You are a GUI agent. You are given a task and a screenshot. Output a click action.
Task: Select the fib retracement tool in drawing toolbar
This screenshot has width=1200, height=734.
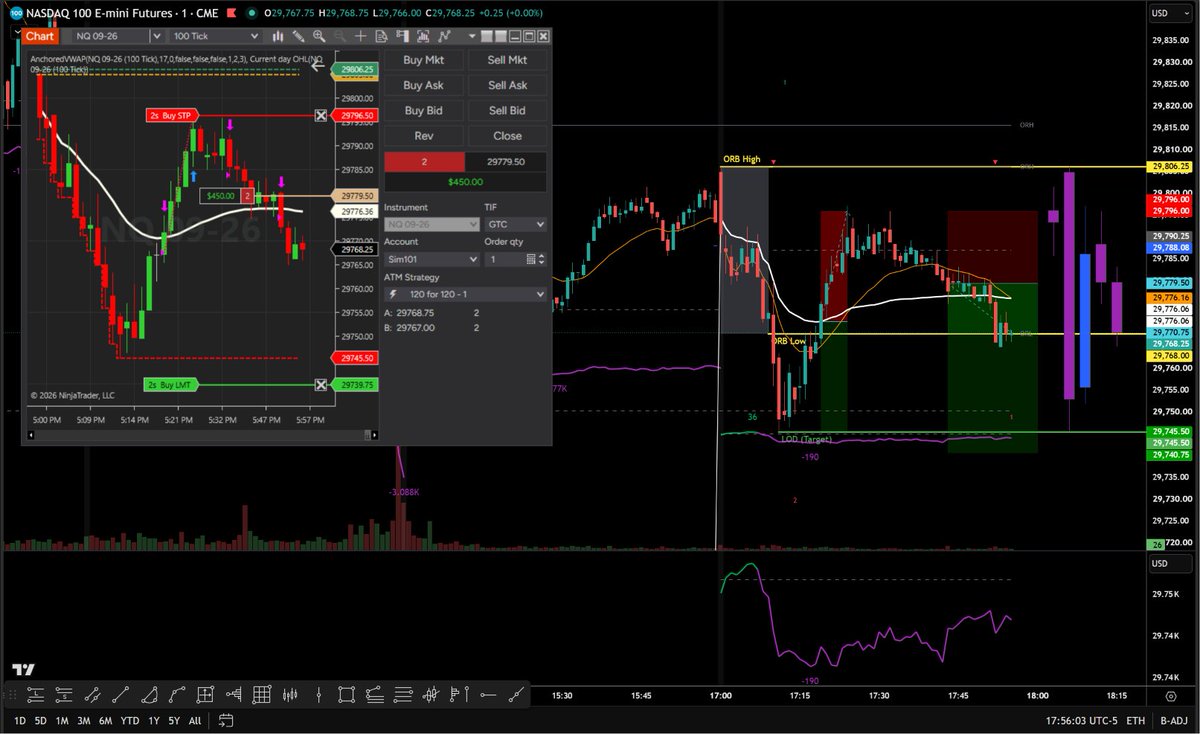coord(374,695)
